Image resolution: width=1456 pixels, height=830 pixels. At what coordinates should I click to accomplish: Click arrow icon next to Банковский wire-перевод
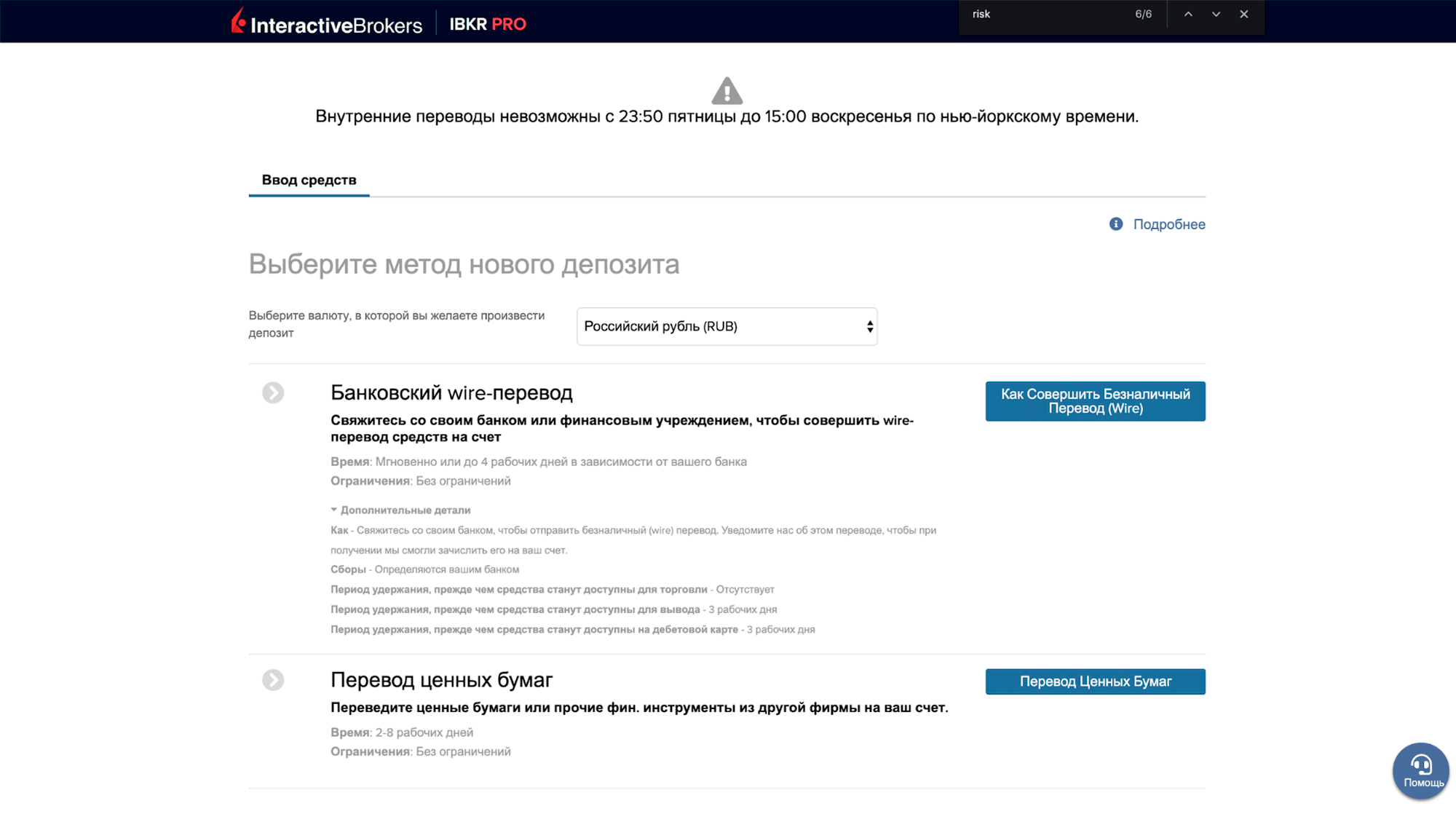click(273, 392)
